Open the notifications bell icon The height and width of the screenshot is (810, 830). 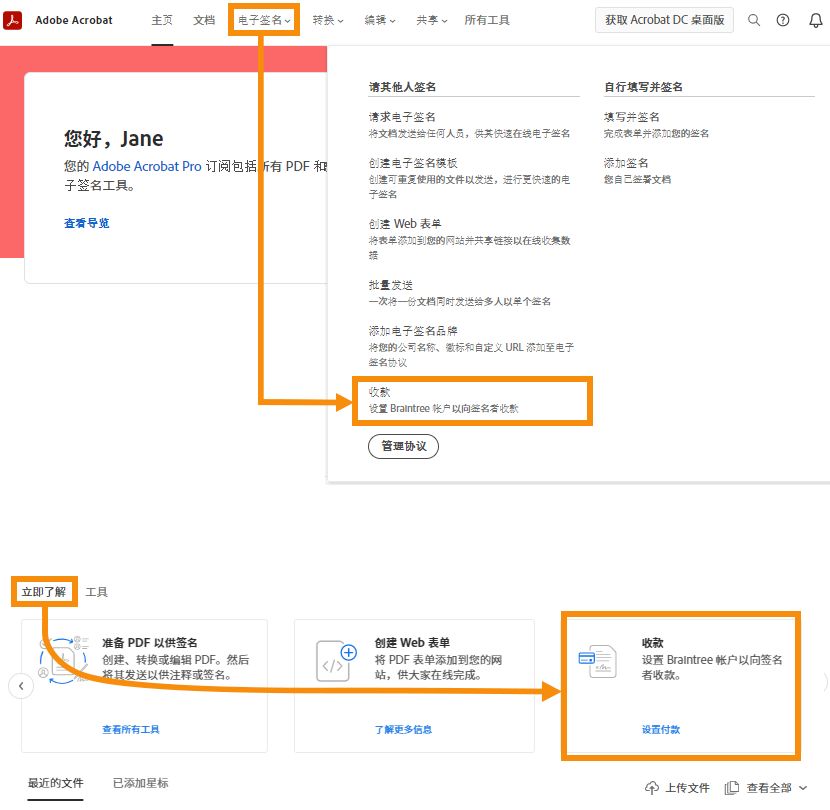tap(816, 20)
